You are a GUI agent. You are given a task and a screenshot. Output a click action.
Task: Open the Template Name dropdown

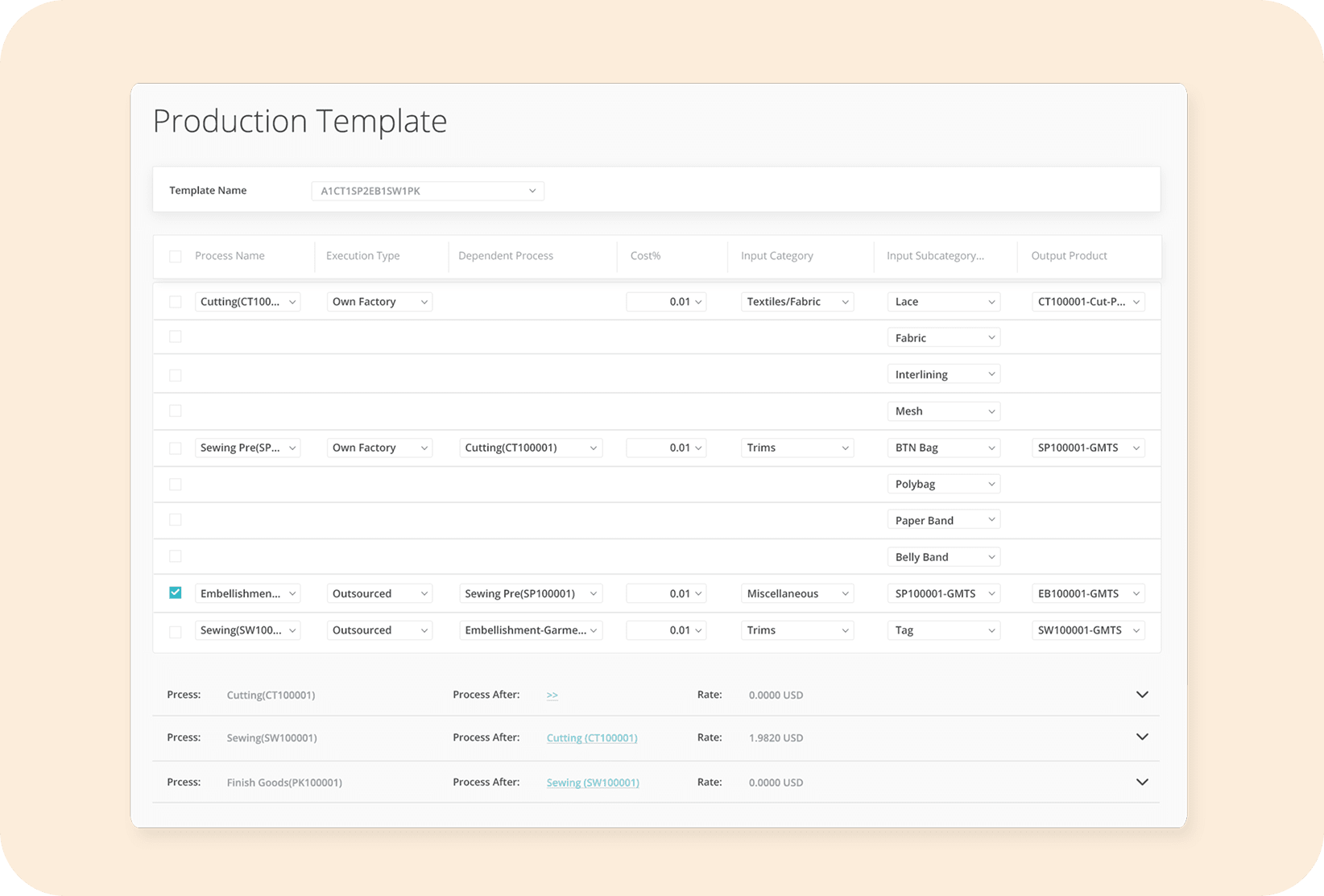click(428, 191)
